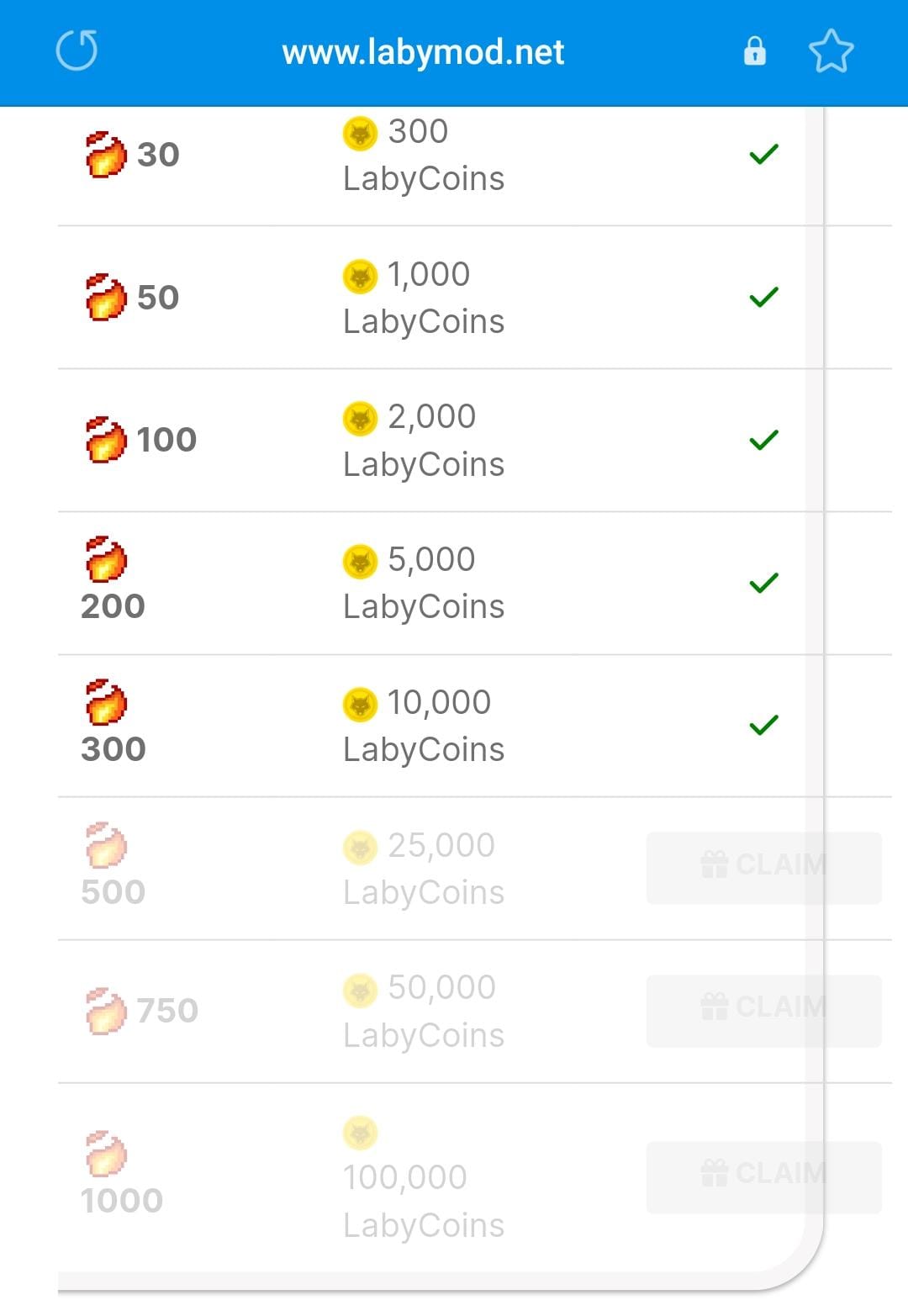Click the green checkmark for the 100 streak reward
Image resolution: width=908 pixels, height=1316 pixels.
(x=763, y=440)
